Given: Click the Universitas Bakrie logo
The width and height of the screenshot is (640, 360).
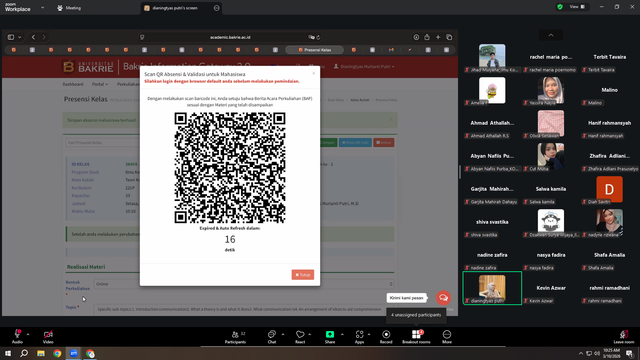Looking at the screenshot, I should click(x=88, y=67).
